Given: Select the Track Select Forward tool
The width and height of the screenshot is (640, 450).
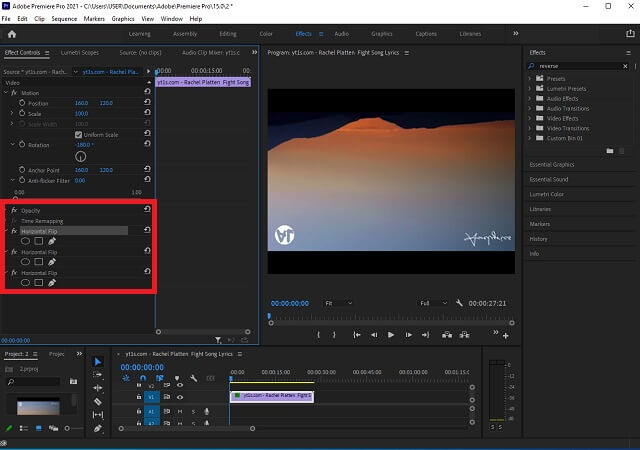Looking at the screenshot, I should tap(98, 374).
